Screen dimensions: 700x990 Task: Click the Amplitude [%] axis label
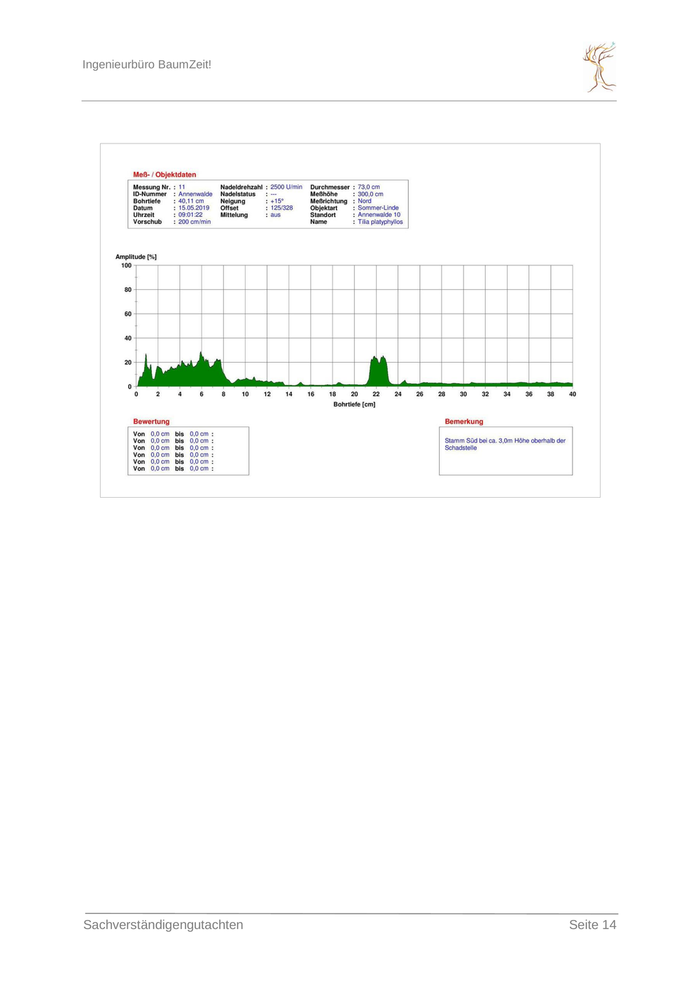136,257
